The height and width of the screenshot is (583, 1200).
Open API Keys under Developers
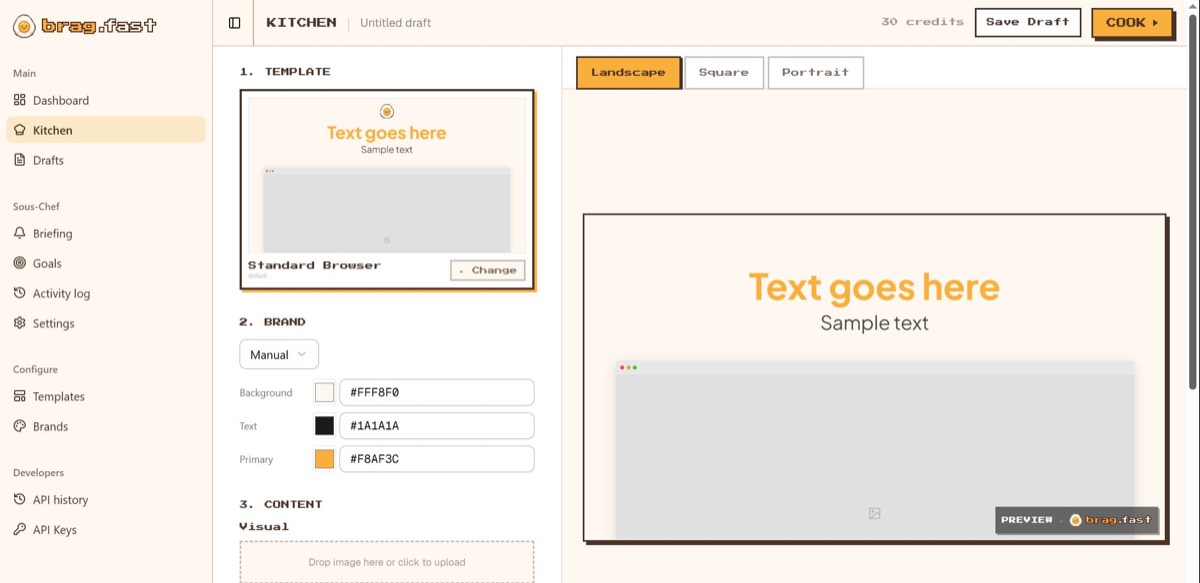(x=106, y=529)
